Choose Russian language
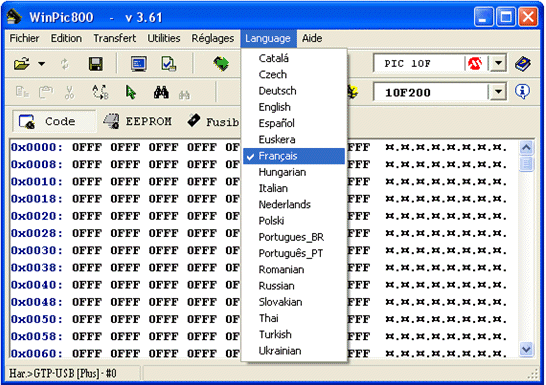 pyautogui.click(x=294, y=286)
